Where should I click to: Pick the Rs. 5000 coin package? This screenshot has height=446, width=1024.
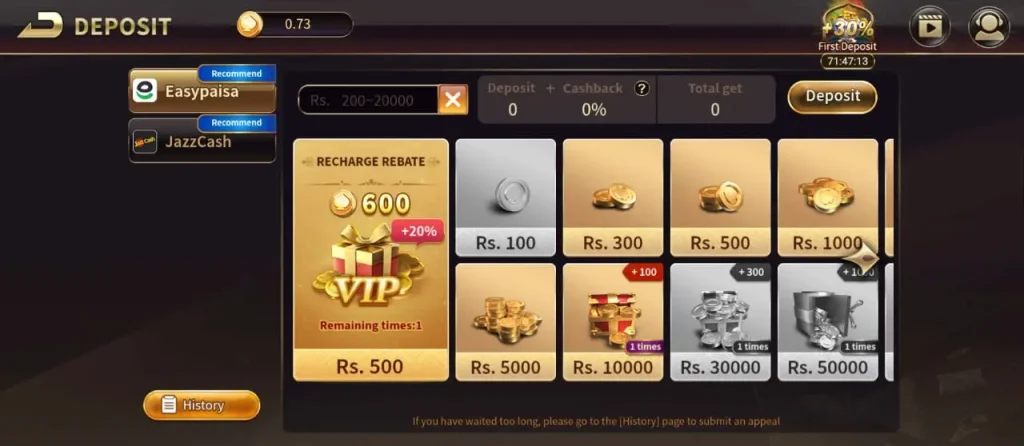pos(505,322)
